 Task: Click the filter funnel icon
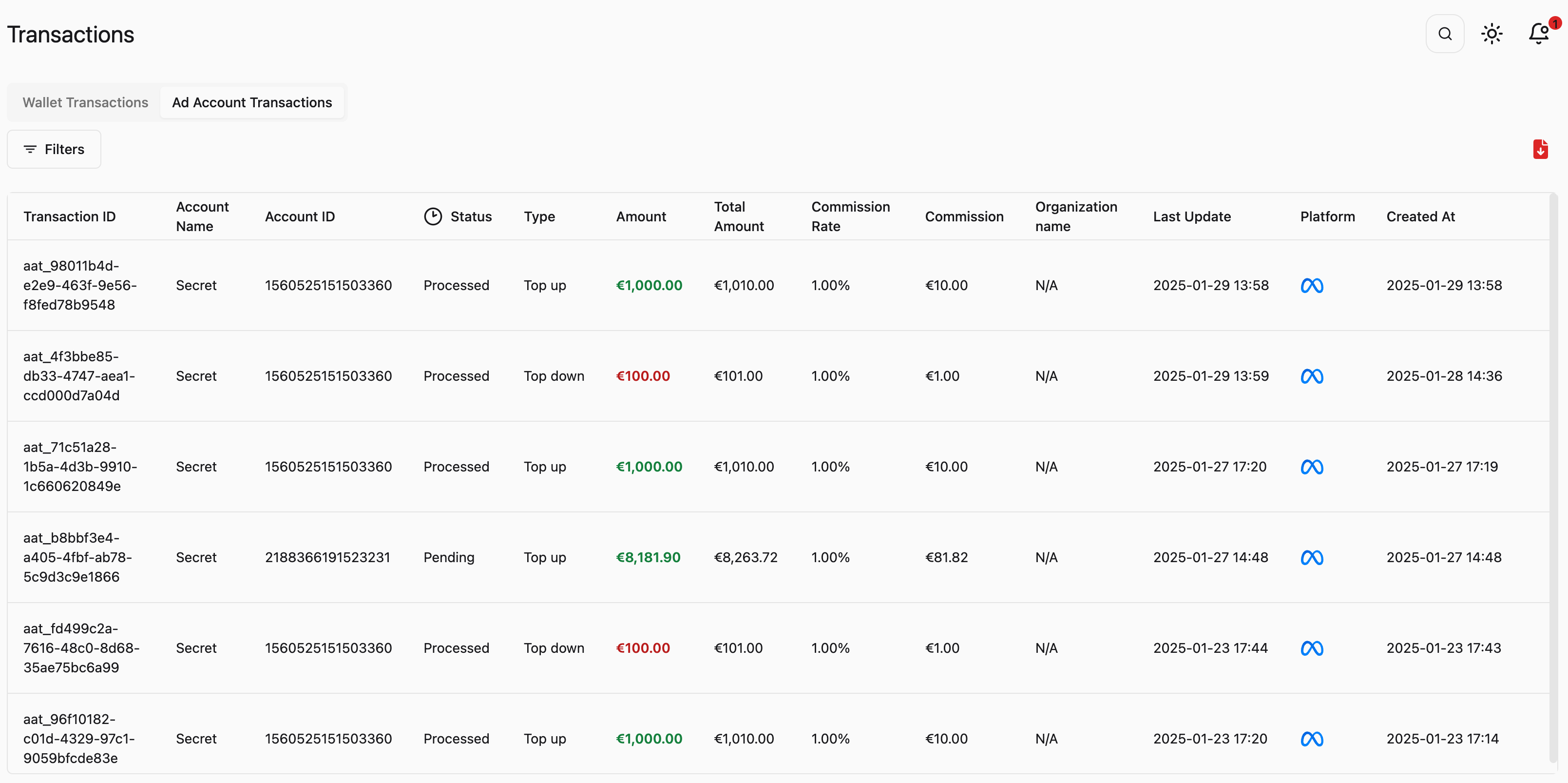(x=30, y=149)
